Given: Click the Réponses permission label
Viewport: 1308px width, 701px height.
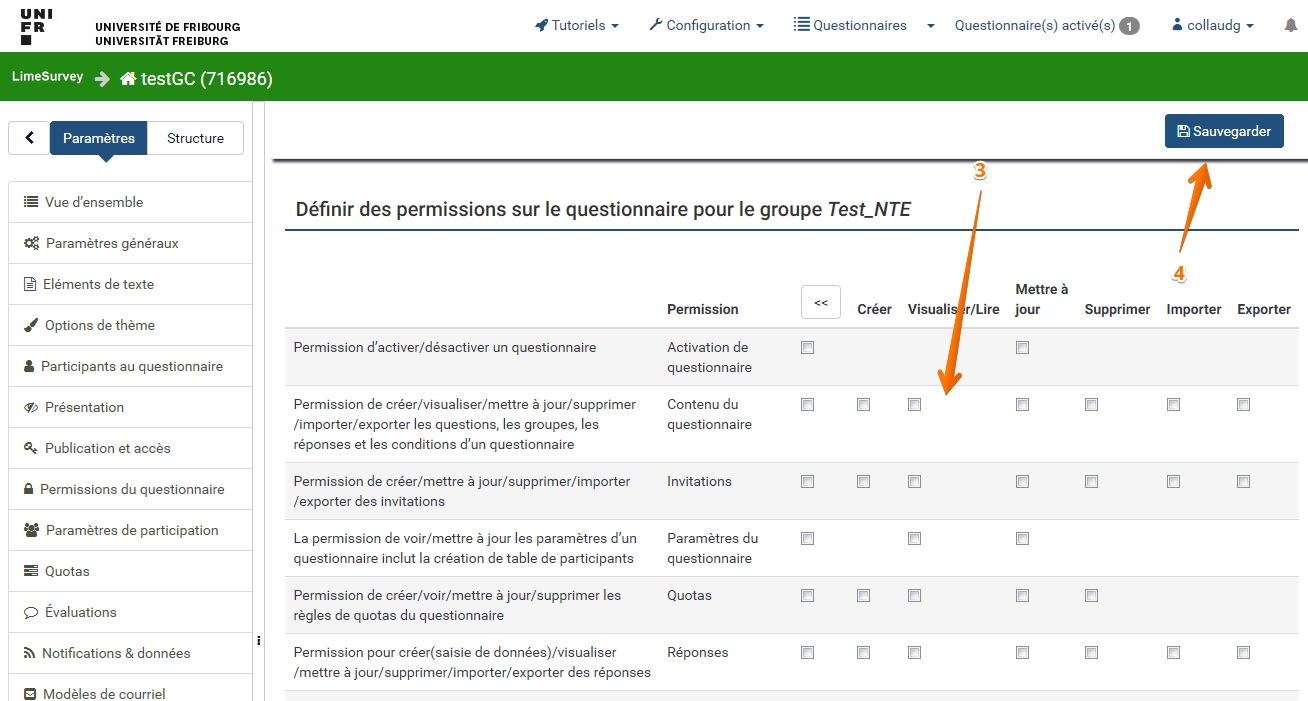Looking at the screenshot, I should click(x=698, y=653).
